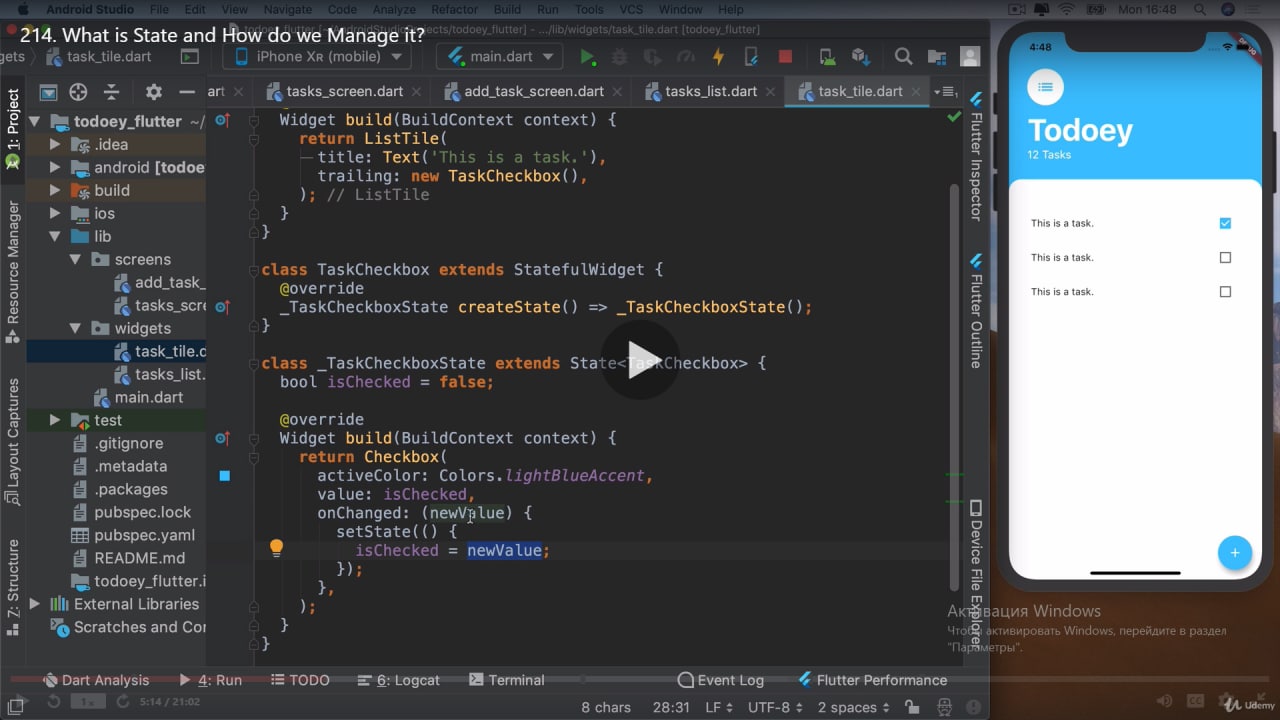The image size is (1280, 720).
Task: Click the Project view selector icon
Action: point(48,92)
